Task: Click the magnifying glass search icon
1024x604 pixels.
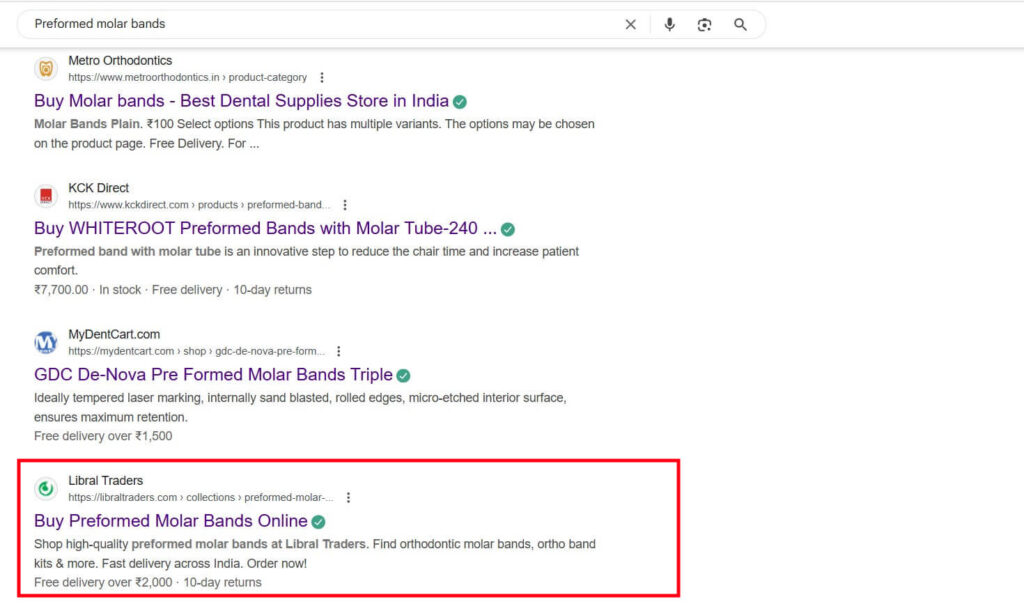Action: pyautogui.click(x=740, y=24)
